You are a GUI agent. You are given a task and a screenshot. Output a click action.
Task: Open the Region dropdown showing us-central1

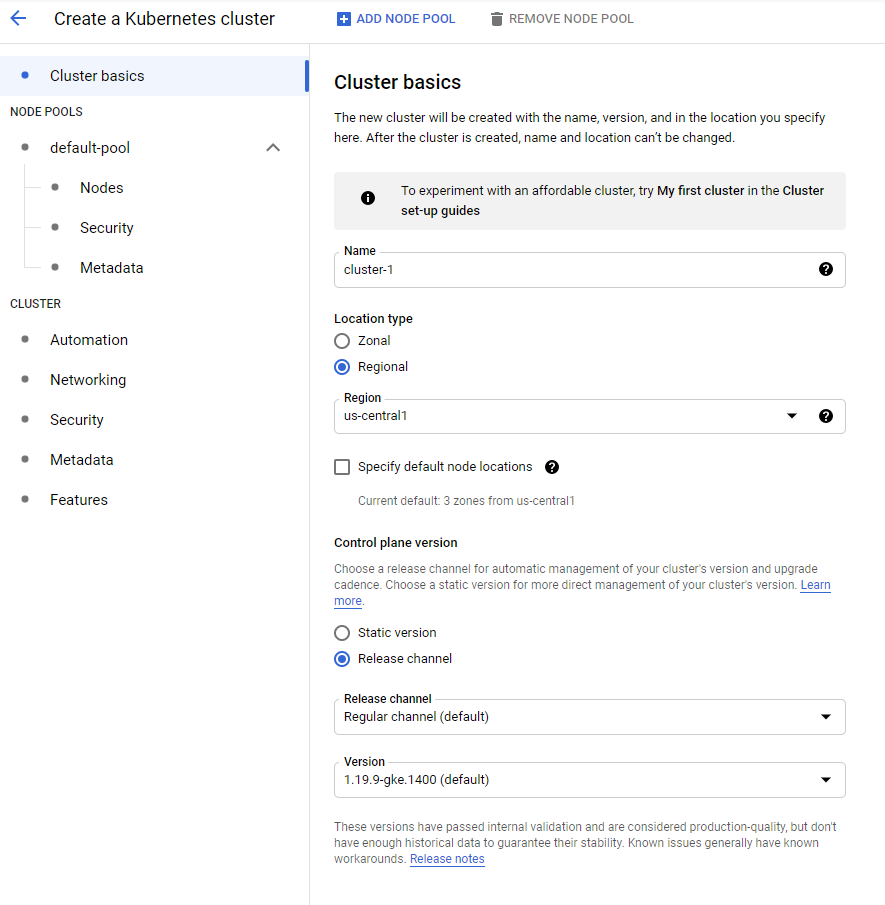coord(792,415)
